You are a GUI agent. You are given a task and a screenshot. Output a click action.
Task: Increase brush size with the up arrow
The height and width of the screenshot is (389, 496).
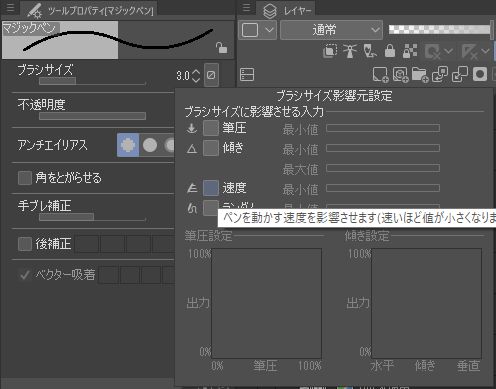pyautogui.click(x=196, y=72)
